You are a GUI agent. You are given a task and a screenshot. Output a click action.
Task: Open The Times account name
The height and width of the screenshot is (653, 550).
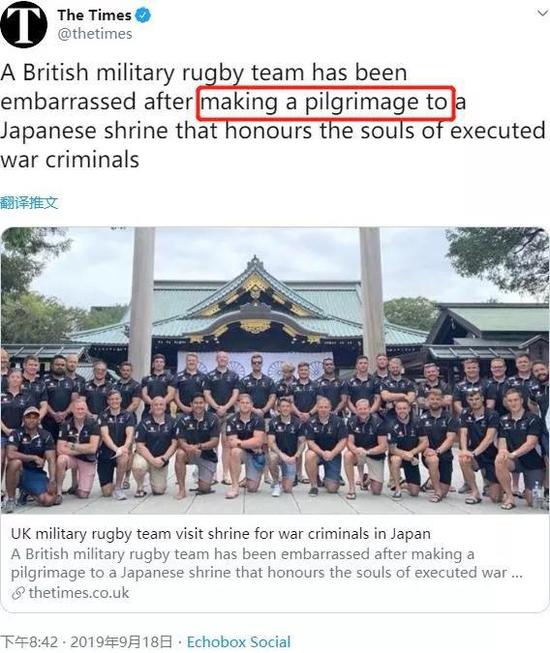(x=94, y=15)
